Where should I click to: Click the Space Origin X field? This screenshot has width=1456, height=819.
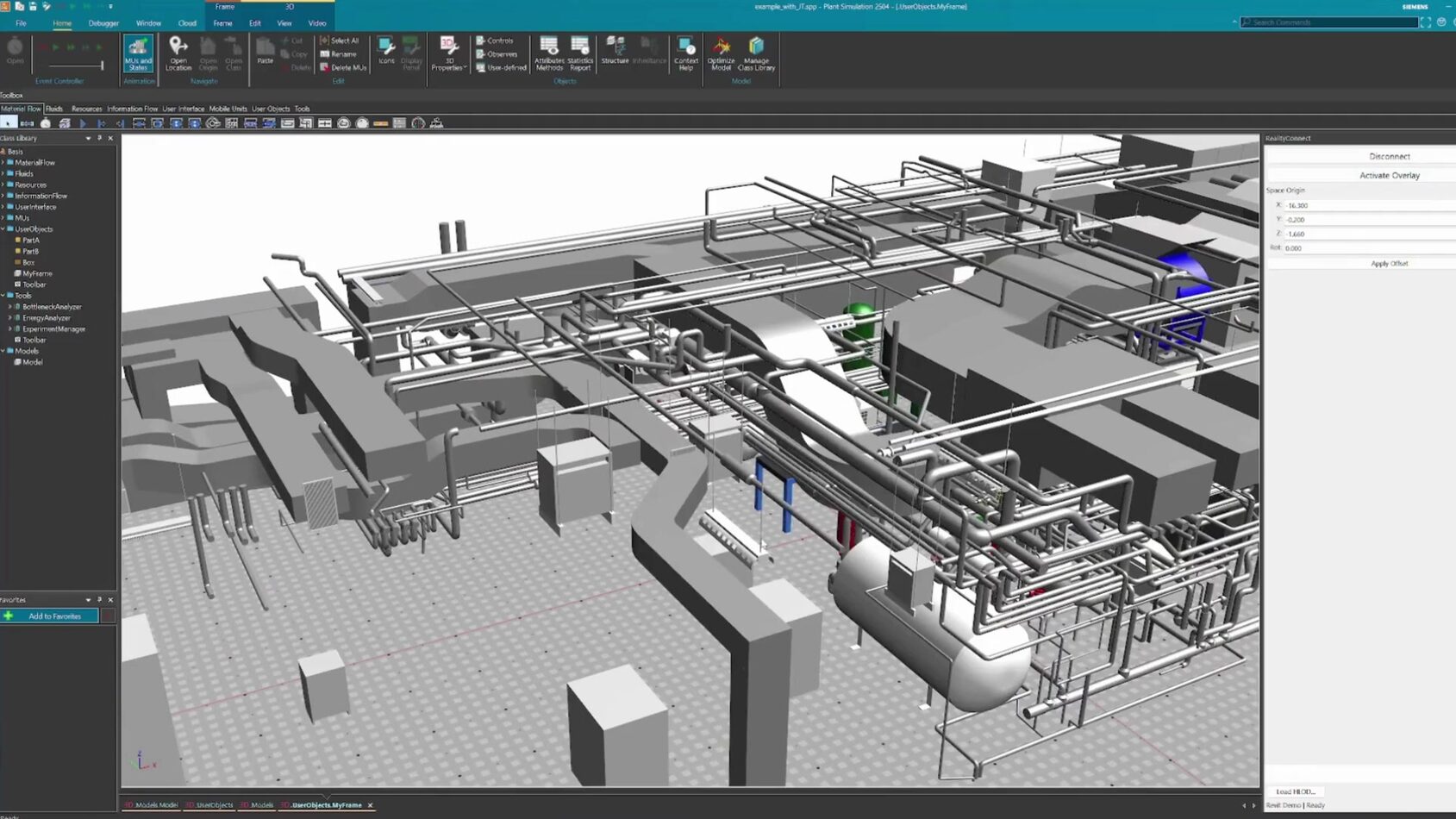pos(1369,205)
